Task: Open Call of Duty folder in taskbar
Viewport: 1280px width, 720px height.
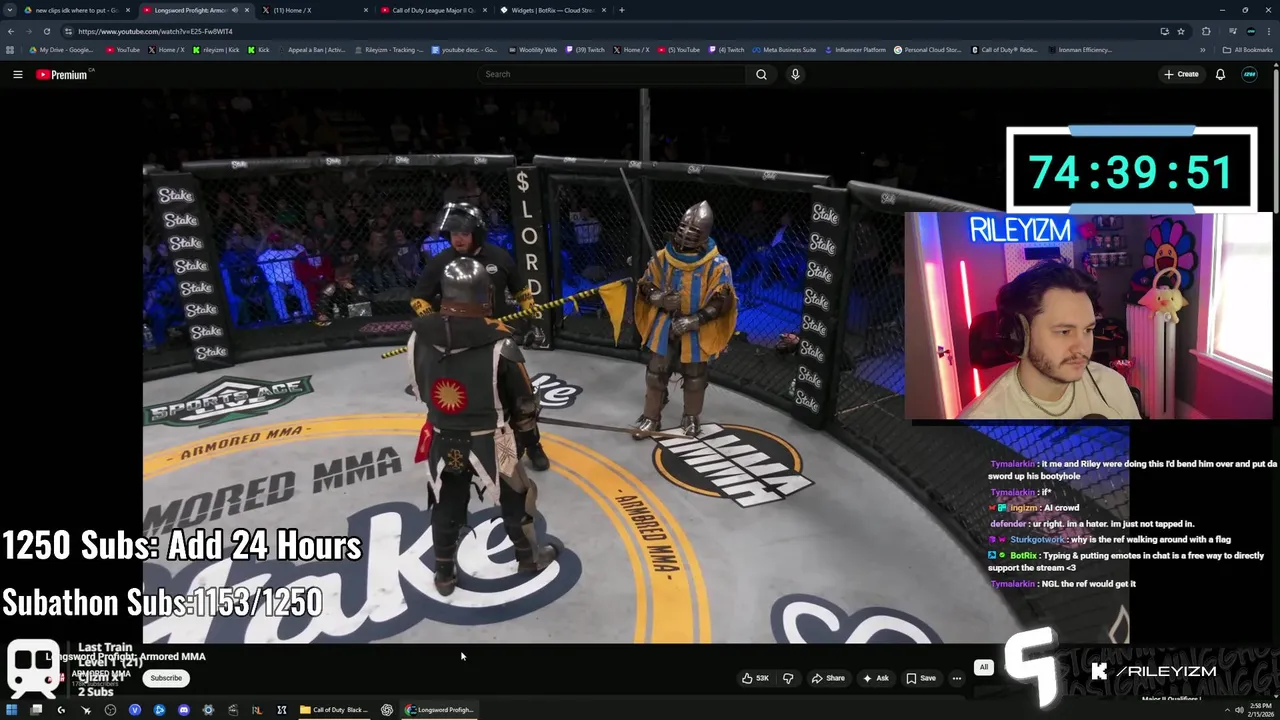Action: pos(335,710)
